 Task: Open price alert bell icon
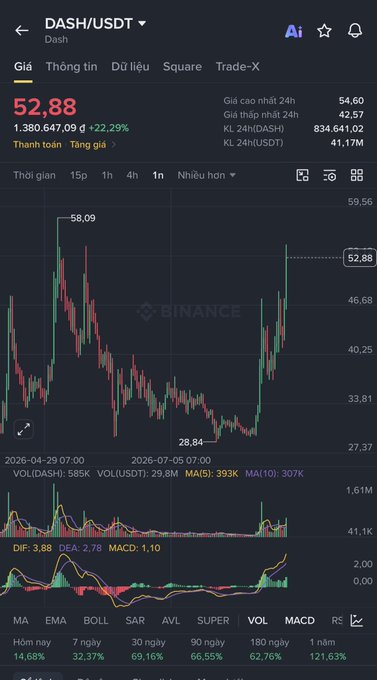[355, 30]
